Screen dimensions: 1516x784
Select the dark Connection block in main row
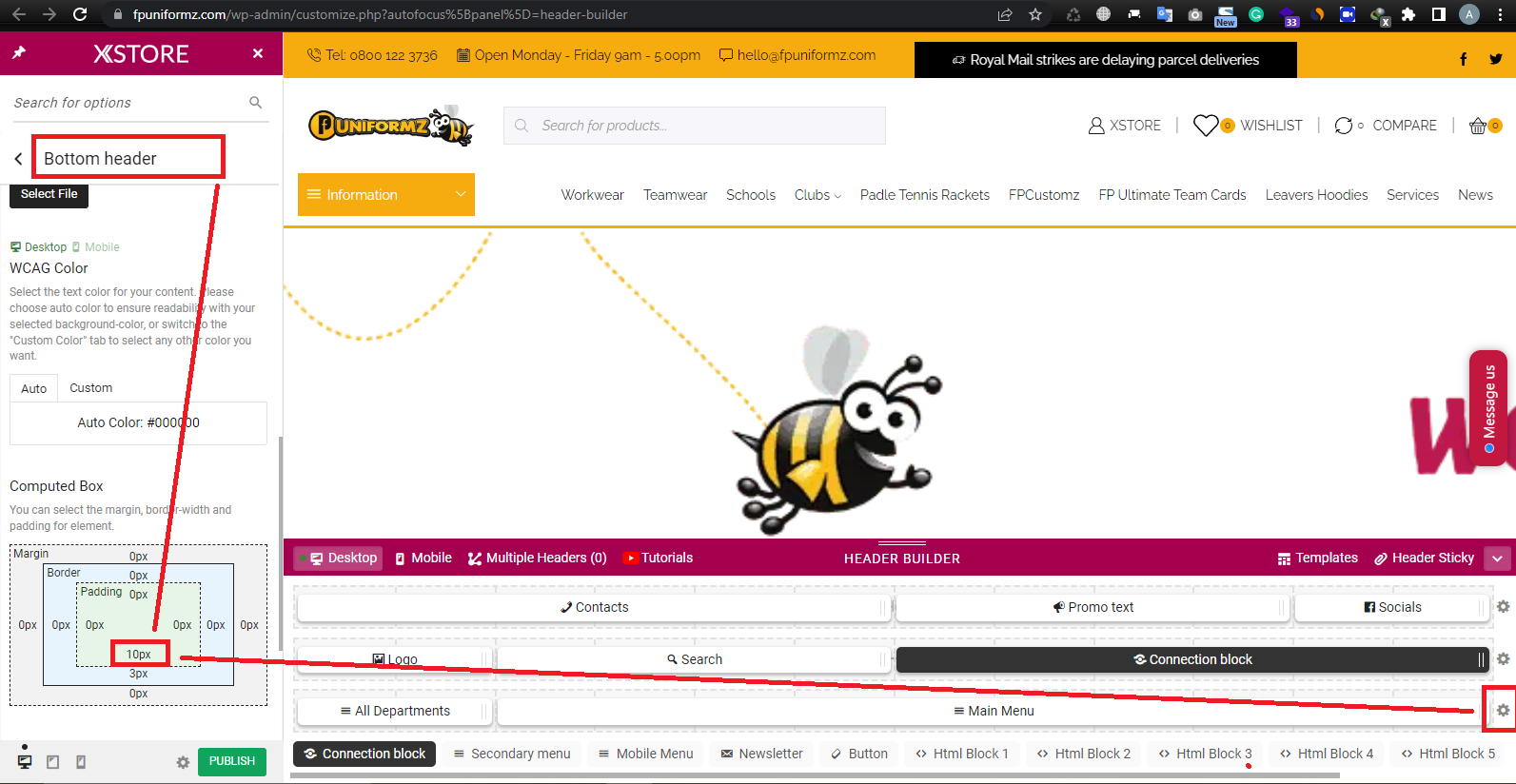coord(1192,659)
